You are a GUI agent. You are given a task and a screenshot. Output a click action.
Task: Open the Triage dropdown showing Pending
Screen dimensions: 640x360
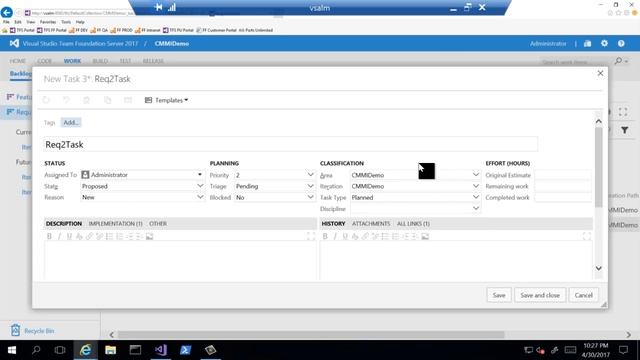(310, 186)
